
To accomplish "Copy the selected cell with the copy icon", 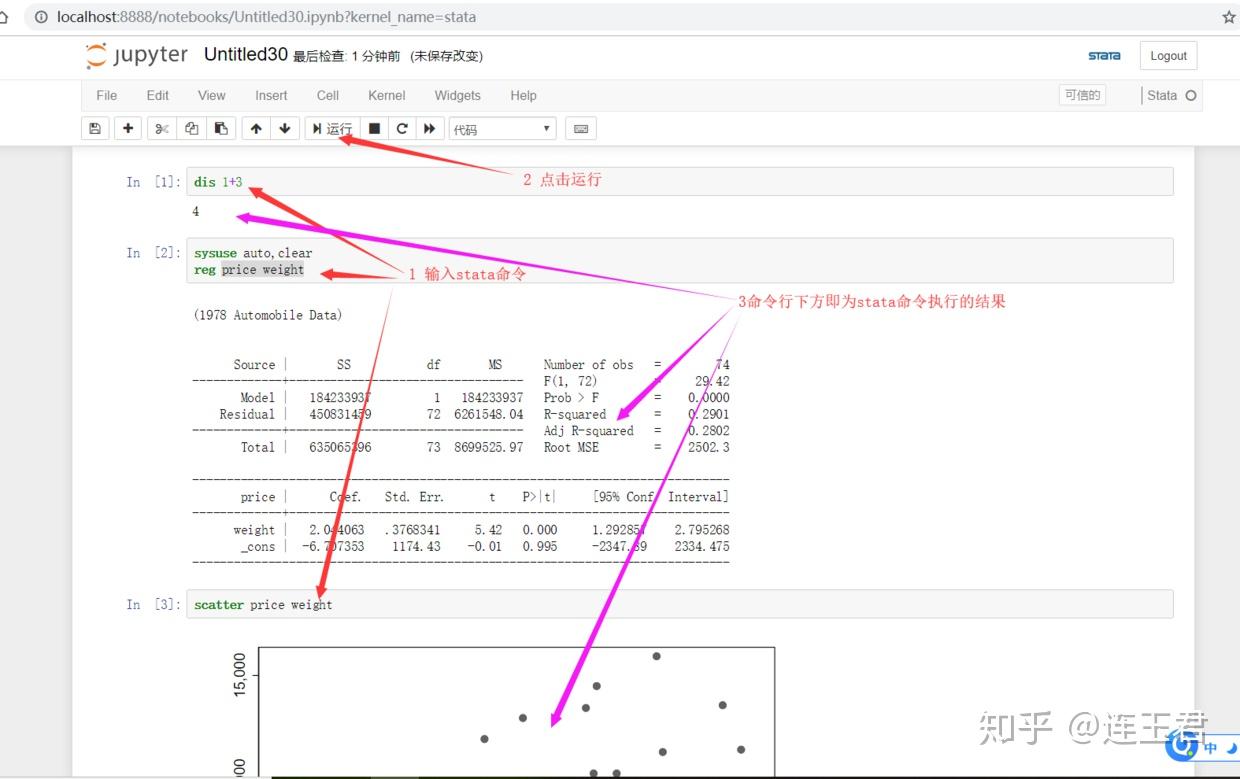I will point(190,128).
